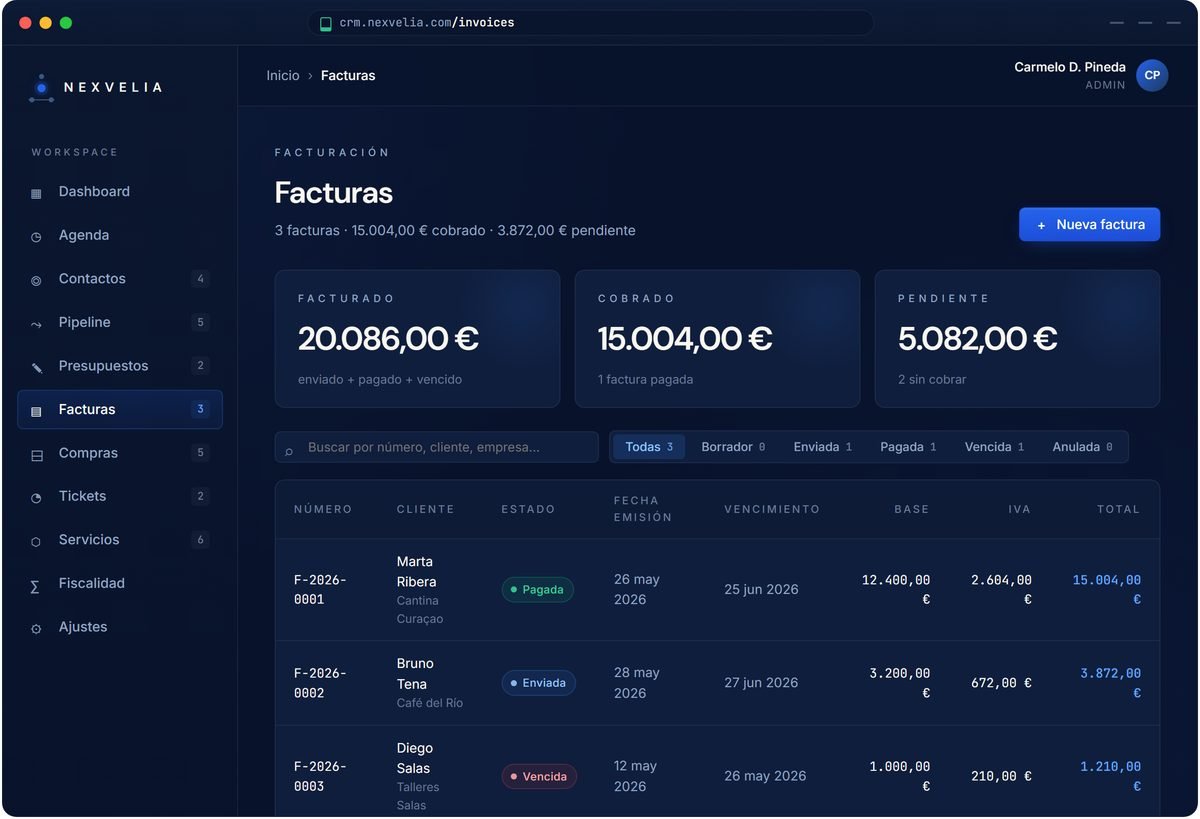Sort by Base column header
The width and height of the screenshot is (1200, 819).
click(x=912, y=509)
